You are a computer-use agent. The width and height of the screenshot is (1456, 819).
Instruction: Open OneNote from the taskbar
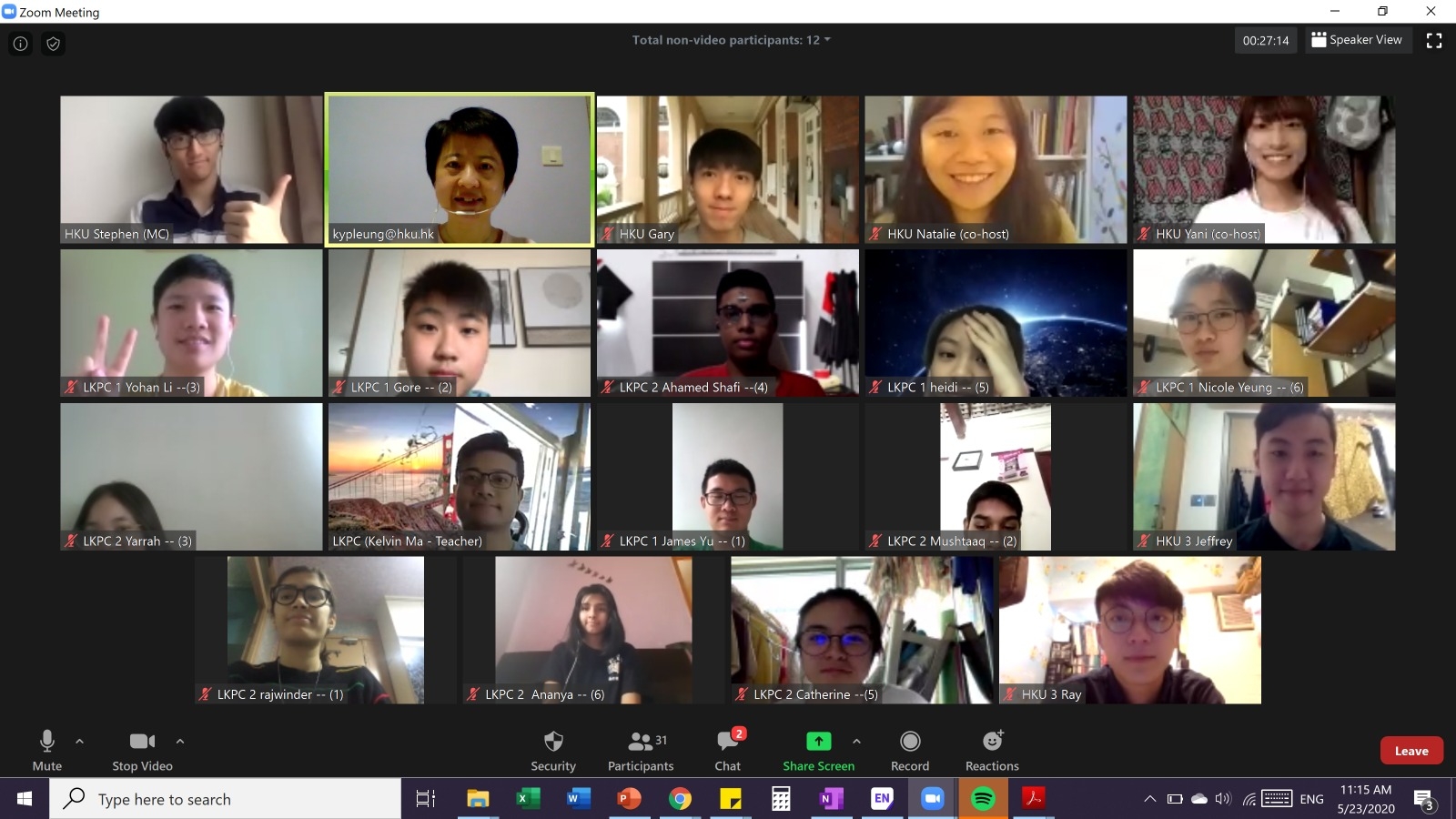tap(832, 799)
